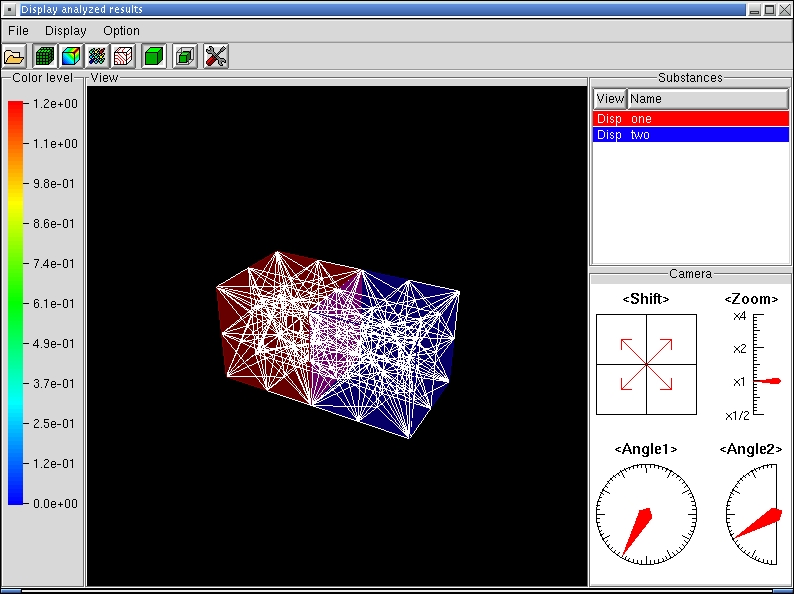
Task: Click the 0.0e+00 color level label
Action: pos(55,504)
